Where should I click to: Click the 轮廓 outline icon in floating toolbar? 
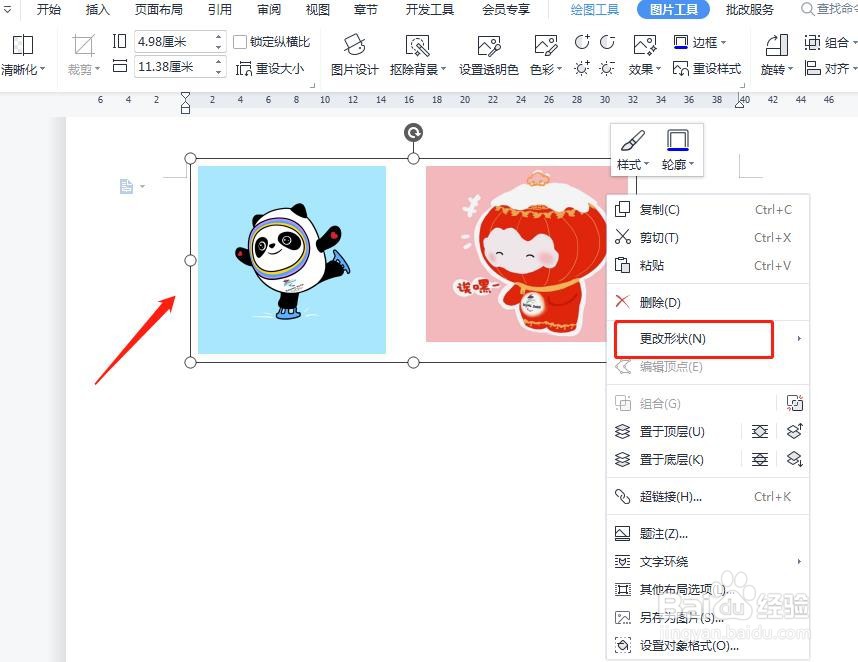(677, 140)
